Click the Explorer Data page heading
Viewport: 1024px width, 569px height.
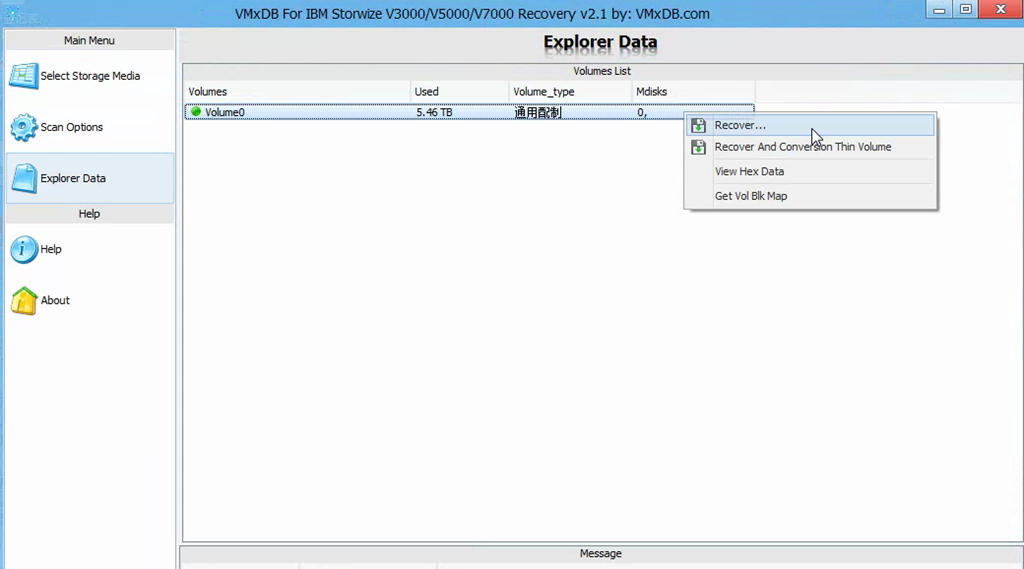coord(600,42)
